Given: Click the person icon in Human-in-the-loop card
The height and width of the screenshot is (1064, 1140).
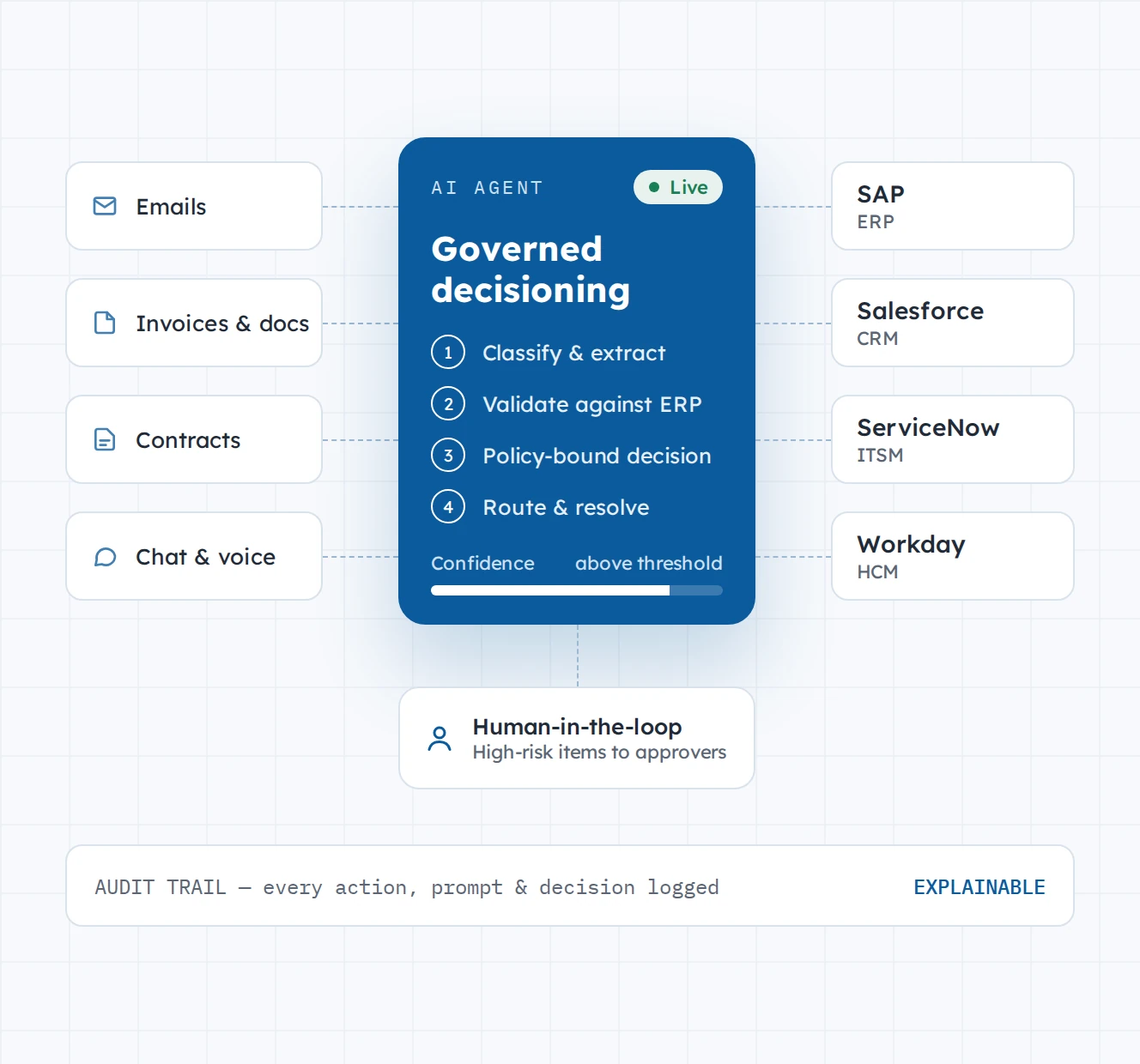Looking at the screenshot, I should click(x=440, y=739).
